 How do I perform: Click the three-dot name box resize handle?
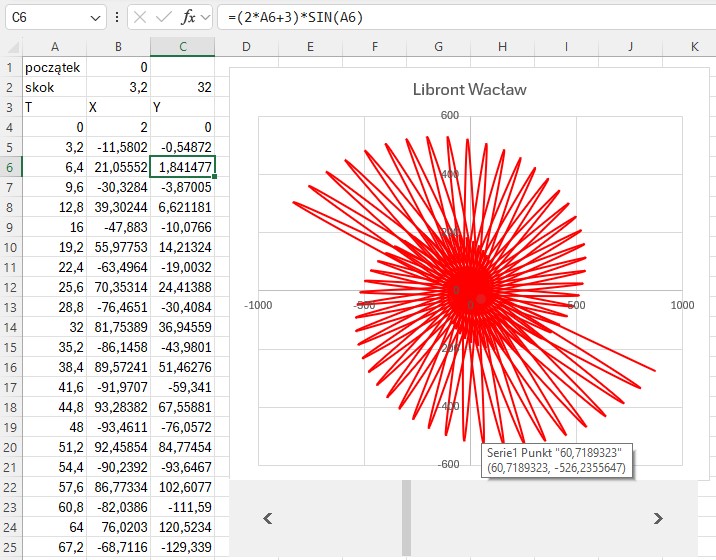tap(117, 18)
